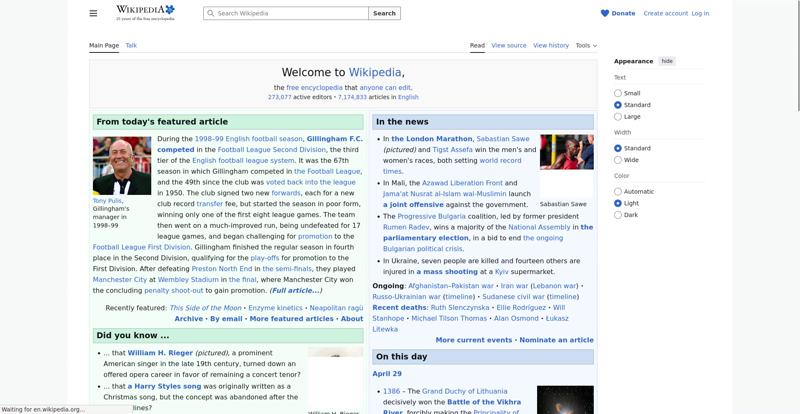Open the View history tab
This screenshot has height=414, width=800.
(551, 45)
